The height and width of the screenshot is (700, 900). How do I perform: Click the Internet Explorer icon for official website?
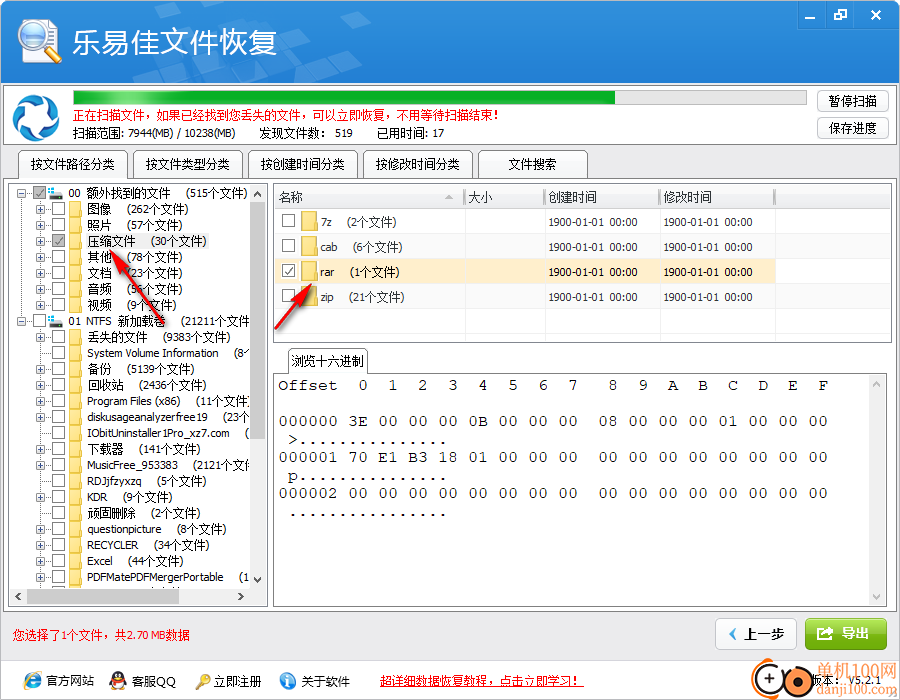coord(32,680)
